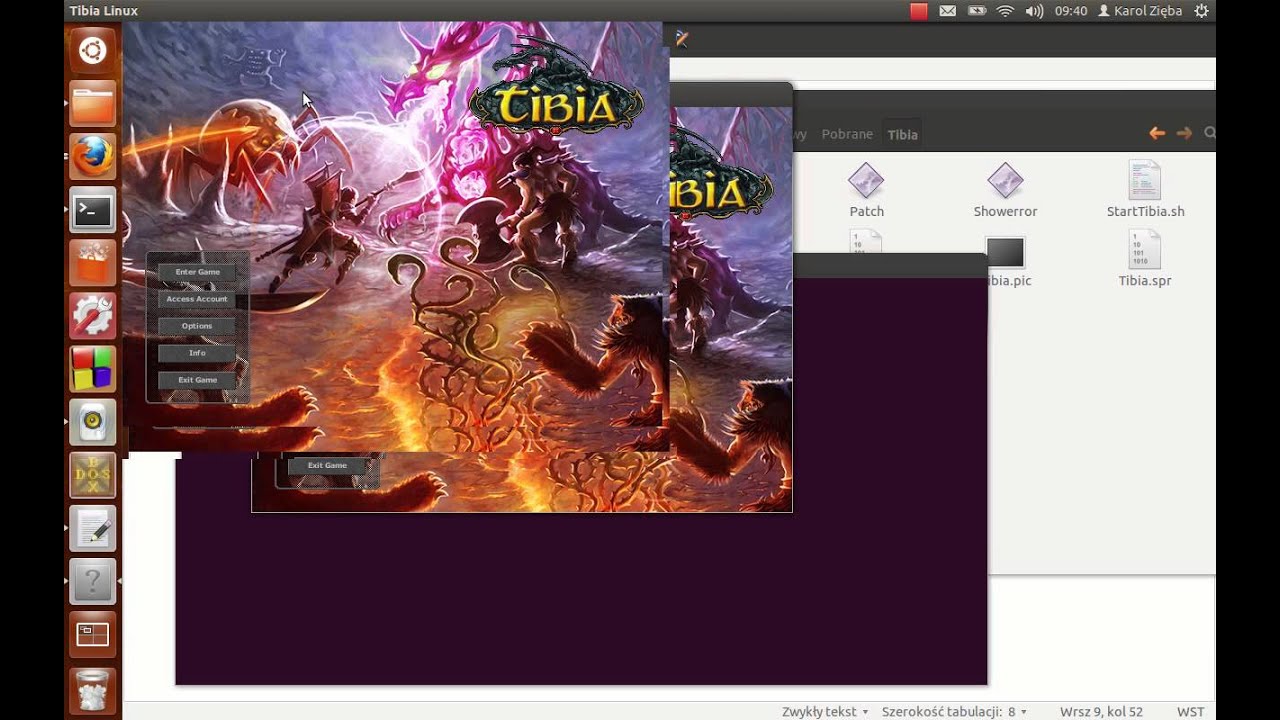The width and height of the screenshot is (1280, 720).
Task: Click the pencil toolbar icon in gedit window
Action: tap(682, 39)
